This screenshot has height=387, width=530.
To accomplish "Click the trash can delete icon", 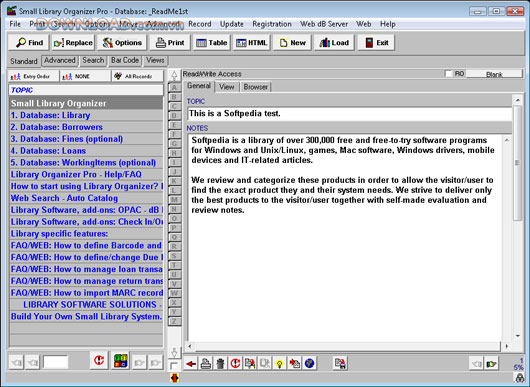I will pyautogui.click(x=220, y=364).
